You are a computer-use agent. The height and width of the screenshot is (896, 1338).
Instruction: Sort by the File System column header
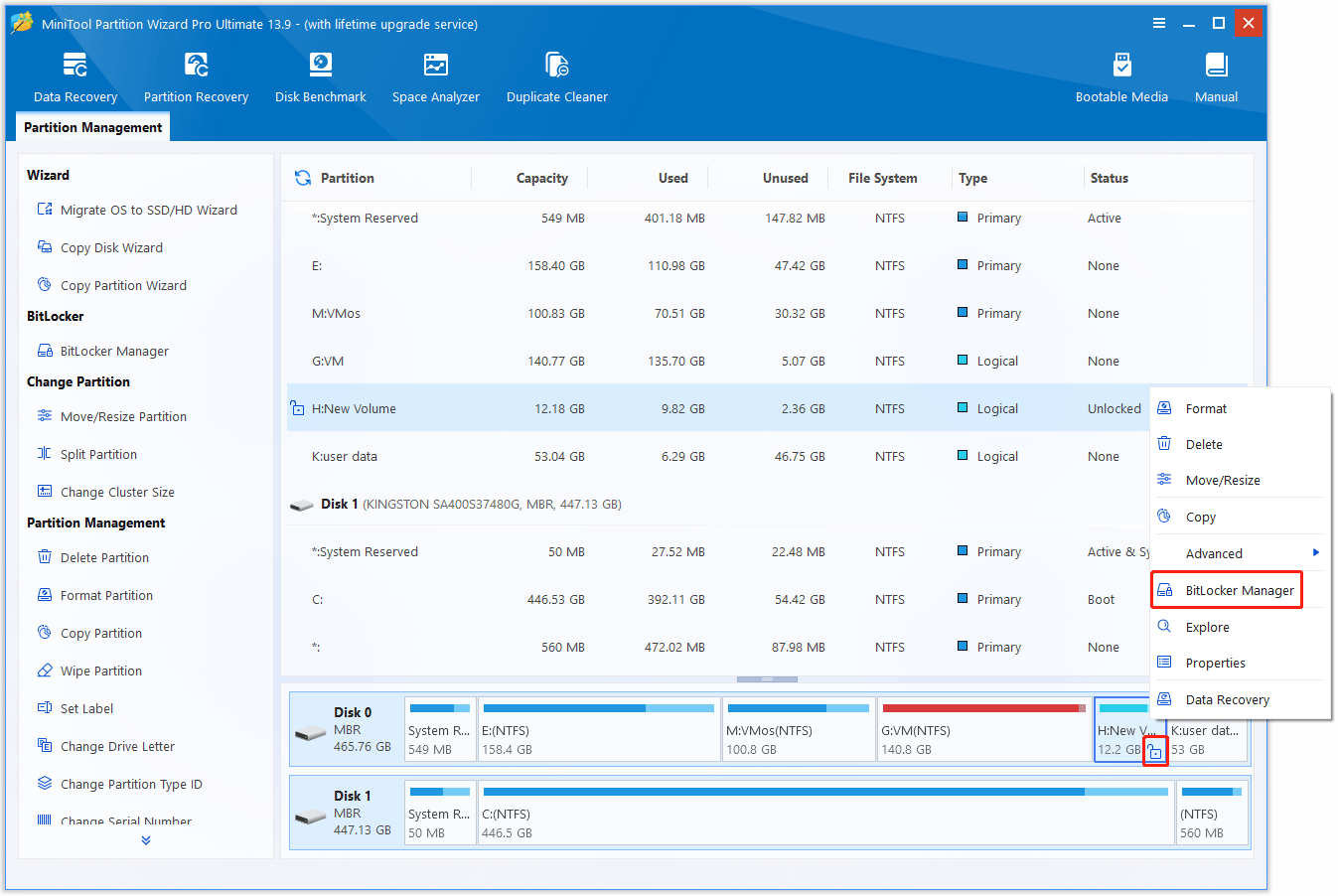[x=883, y=178]
